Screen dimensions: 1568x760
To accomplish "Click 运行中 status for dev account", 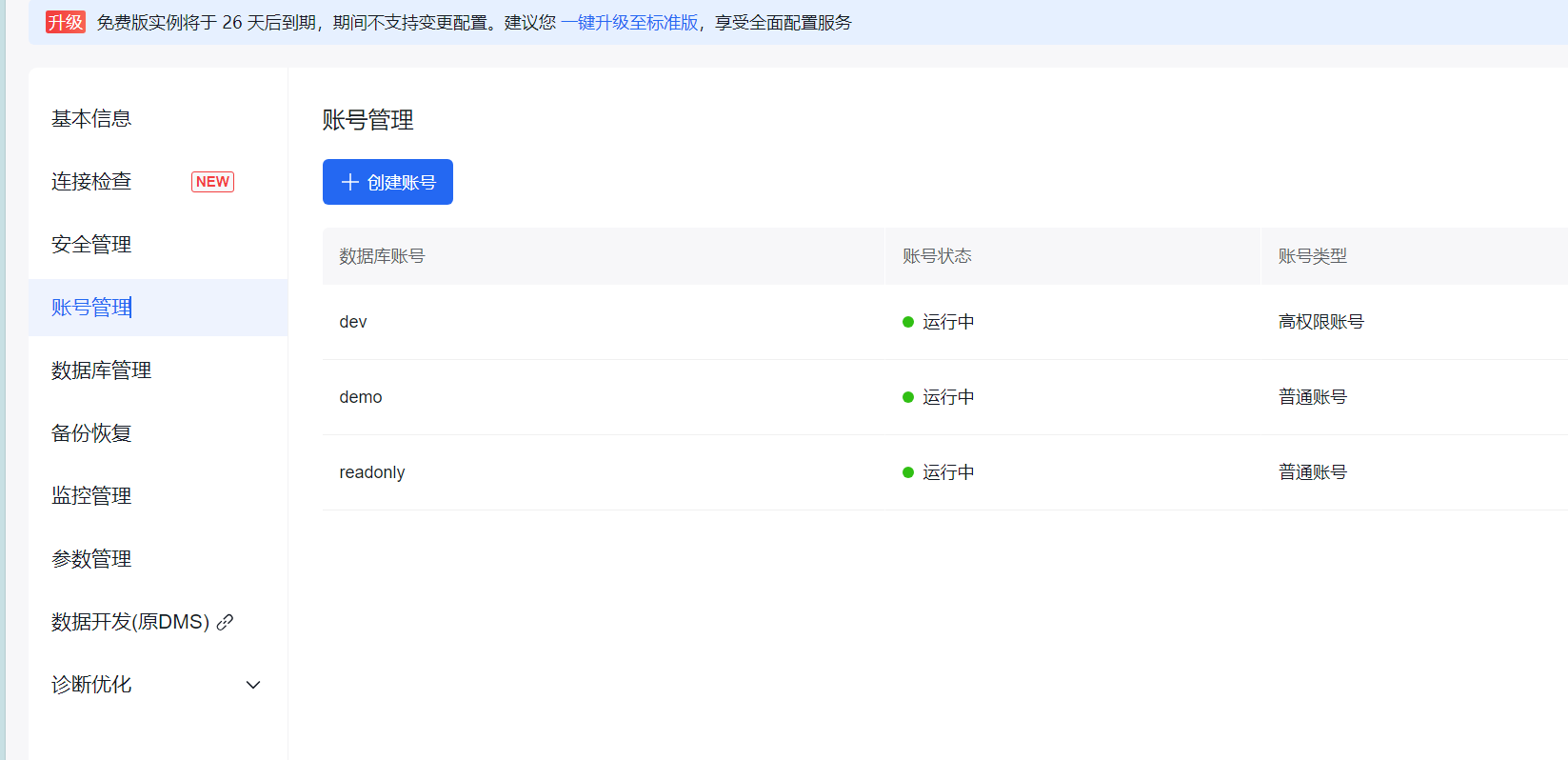I will click(x=948, y=322).
